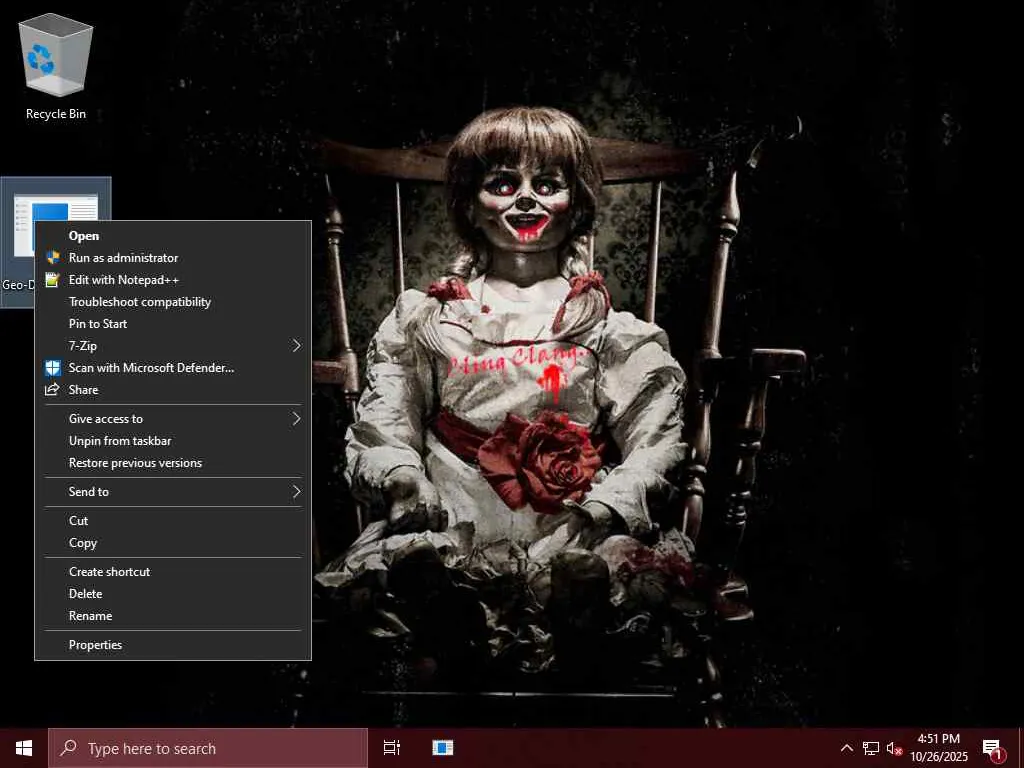Click the Windows Start button
Viewport: 1024px width, 768px height.
pos(24,748)
